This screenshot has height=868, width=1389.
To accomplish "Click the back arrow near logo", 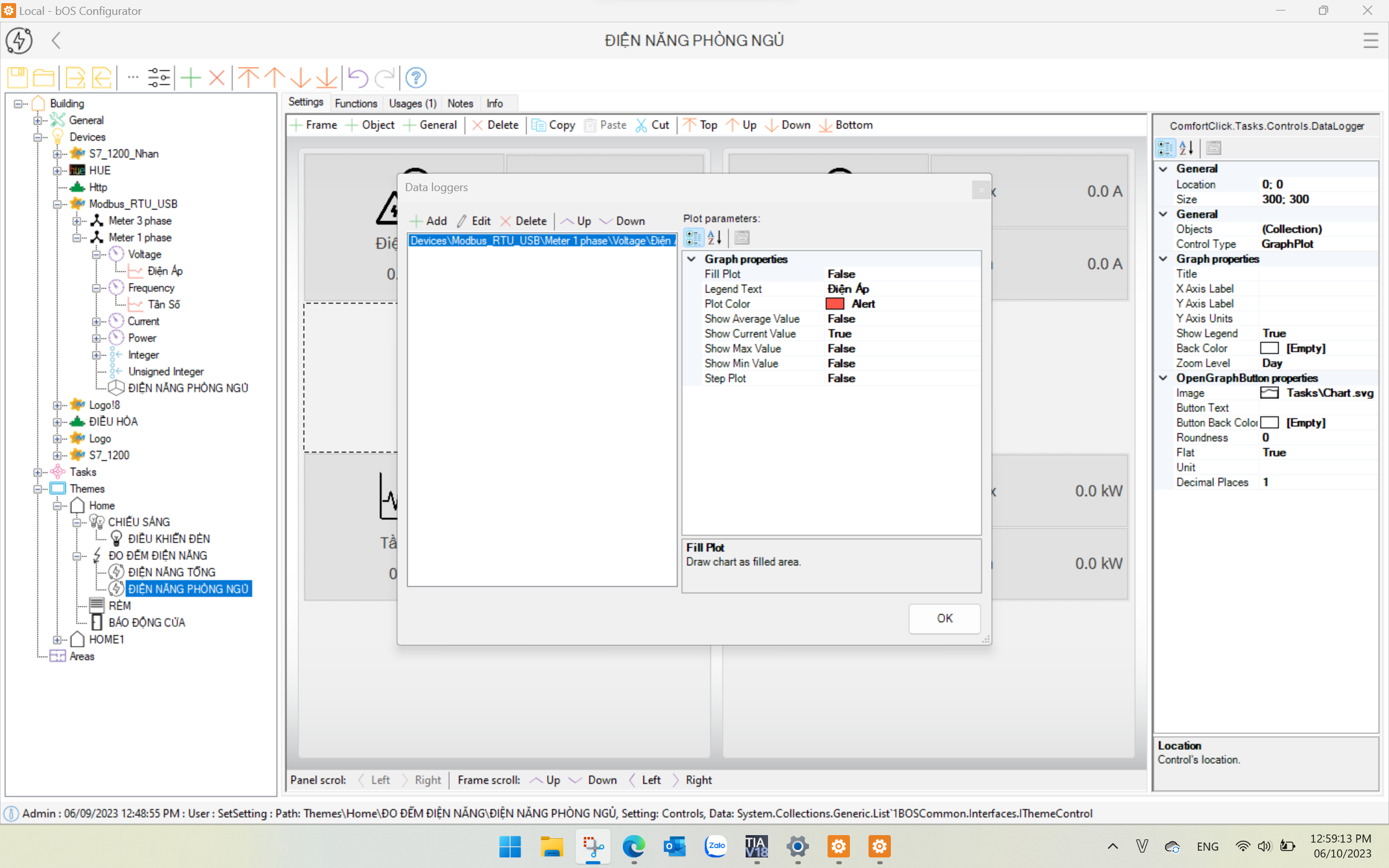I will click(x=56, y=41).
